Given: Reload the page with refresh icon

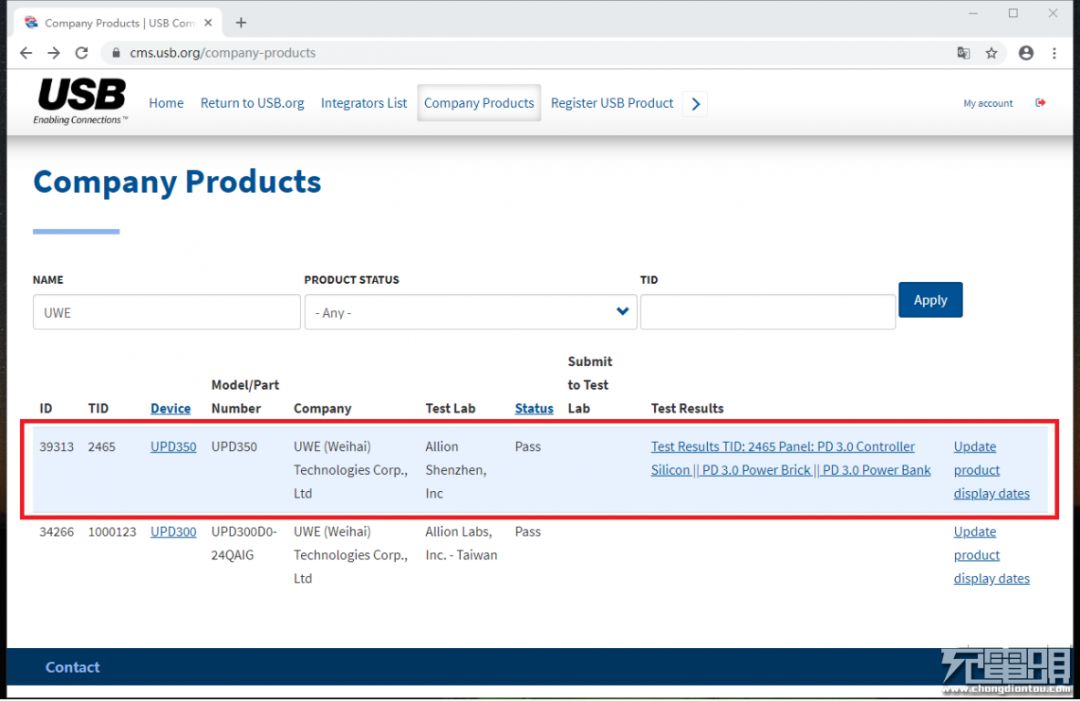Looking at the screenshot, I should (x=81, y=53).
